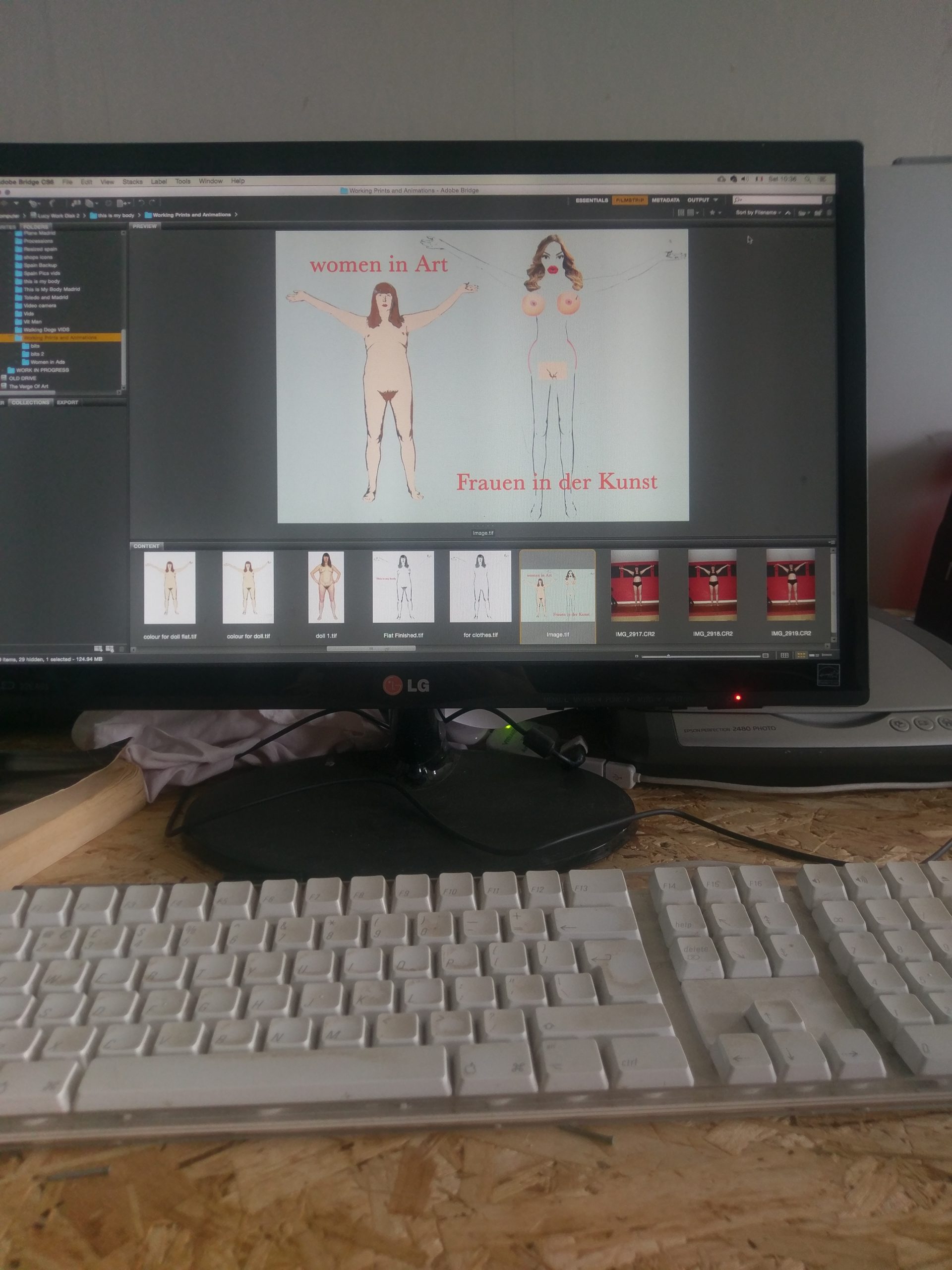Viewport: 952px width, 1270px height.
Task: Click the ascending sort order arrow
Action: 788,213
